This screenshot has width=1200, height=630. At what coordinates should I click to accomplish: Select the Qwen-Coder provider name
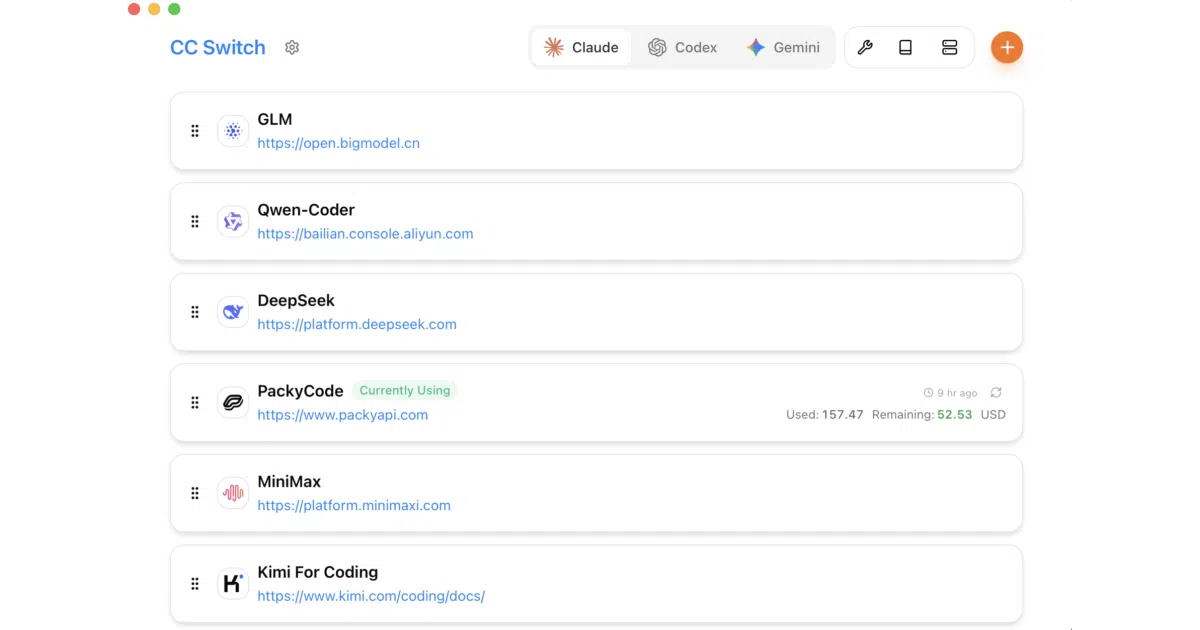click(306, 210)
